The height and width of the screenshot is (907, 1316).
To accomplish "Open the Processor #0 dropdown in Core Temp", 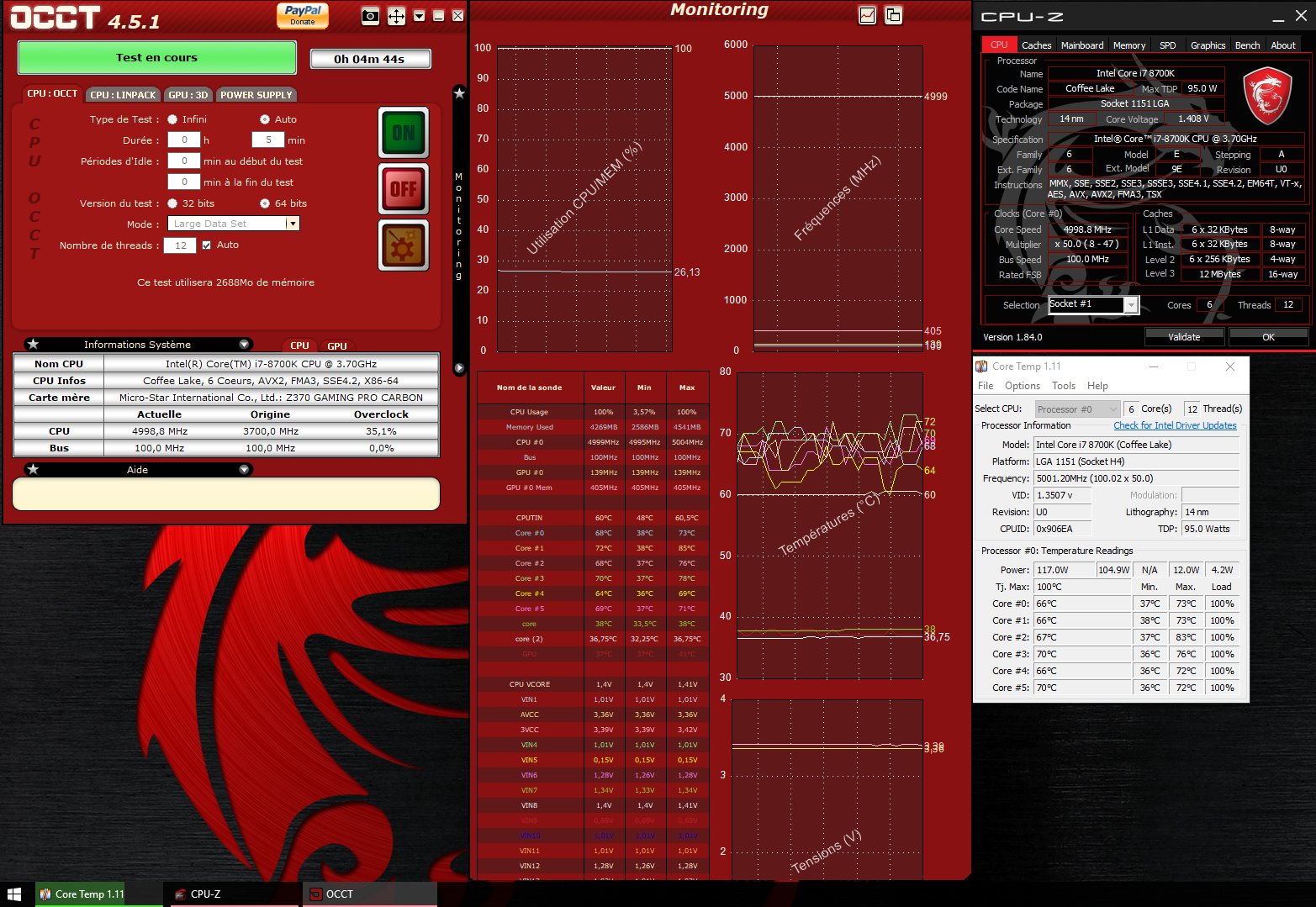I will click(1077, 409).
